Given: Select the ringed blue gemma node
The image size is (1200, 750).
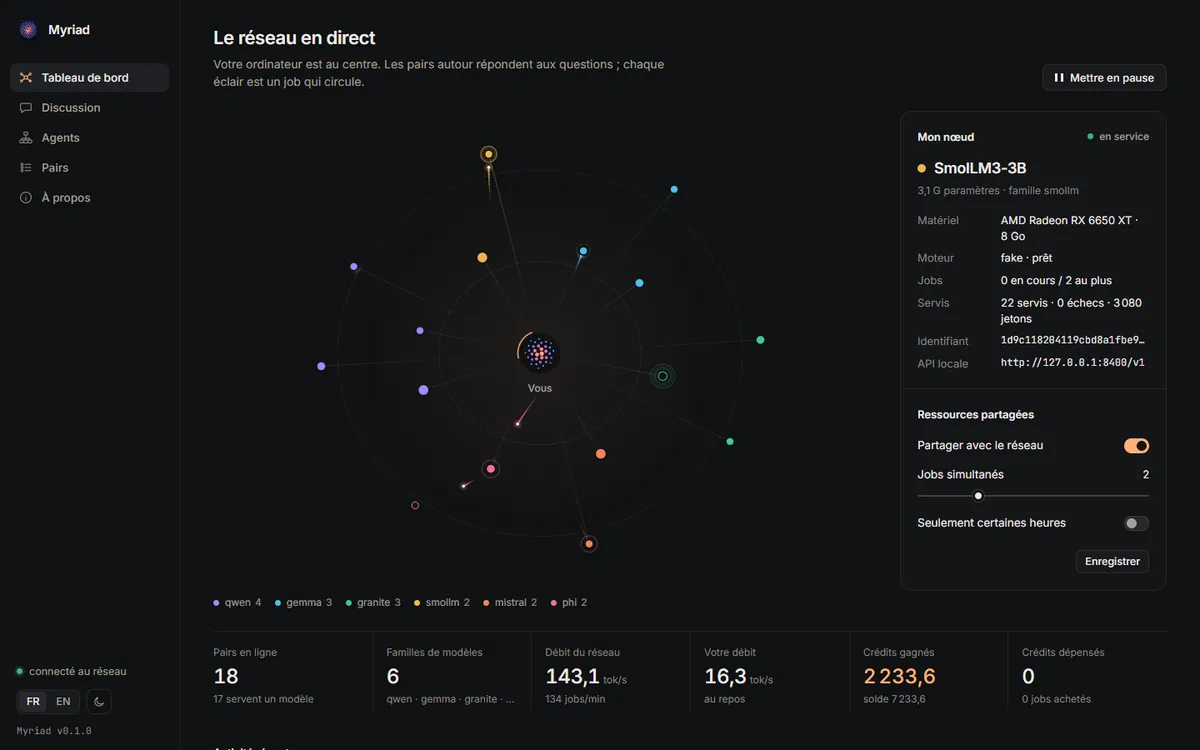Looking at the screenshot, I should click(583, 251).
